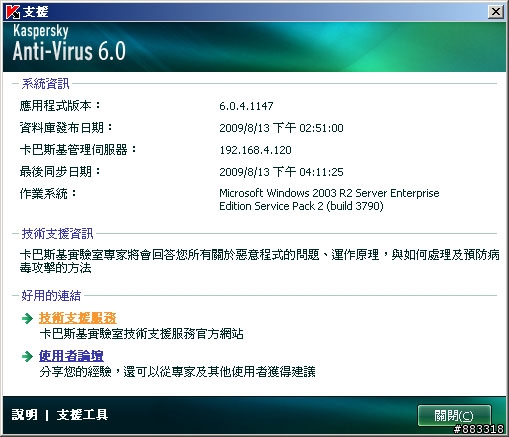Click the 卡巴斯基管理伺服器 label
Image resolution: width=509 pixels, height=437 pixels.
coord(78,150)
